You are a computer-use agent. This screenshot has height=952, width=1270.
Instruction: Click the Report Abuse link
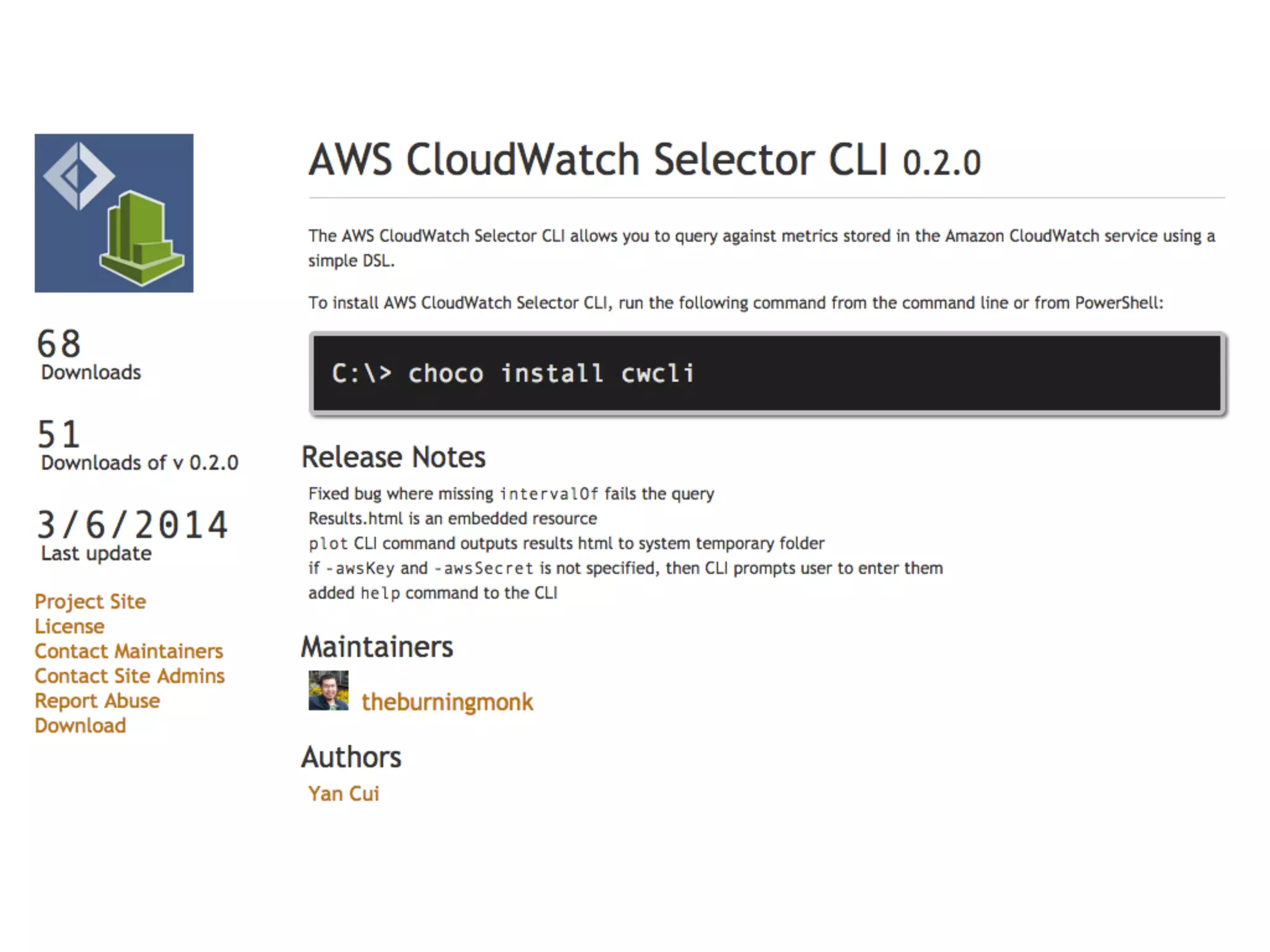coord(97,700)
